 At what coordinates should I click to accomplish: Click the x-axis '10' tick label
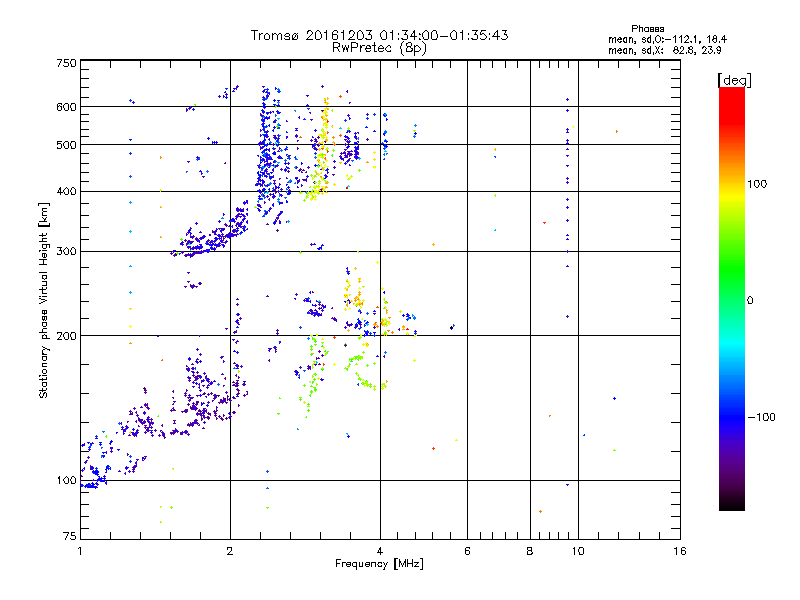578,551
